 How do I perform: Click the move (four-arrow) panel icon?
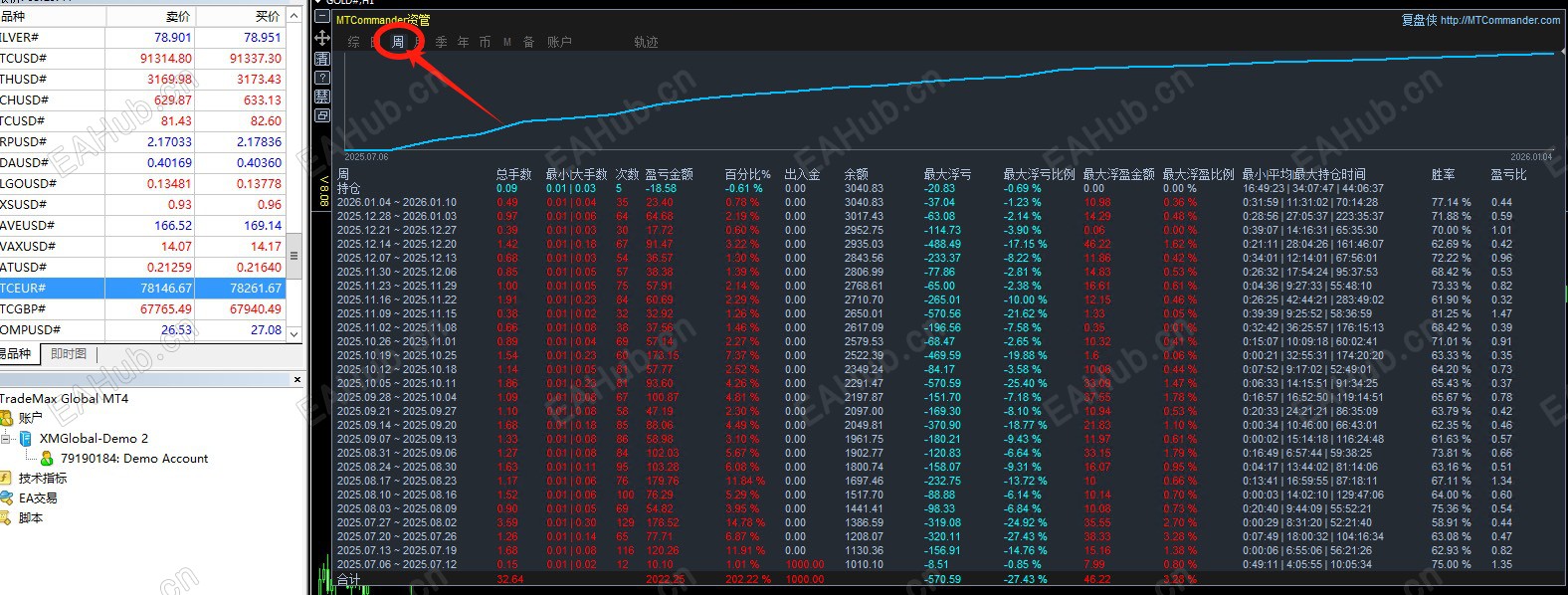tap(322, 38)
